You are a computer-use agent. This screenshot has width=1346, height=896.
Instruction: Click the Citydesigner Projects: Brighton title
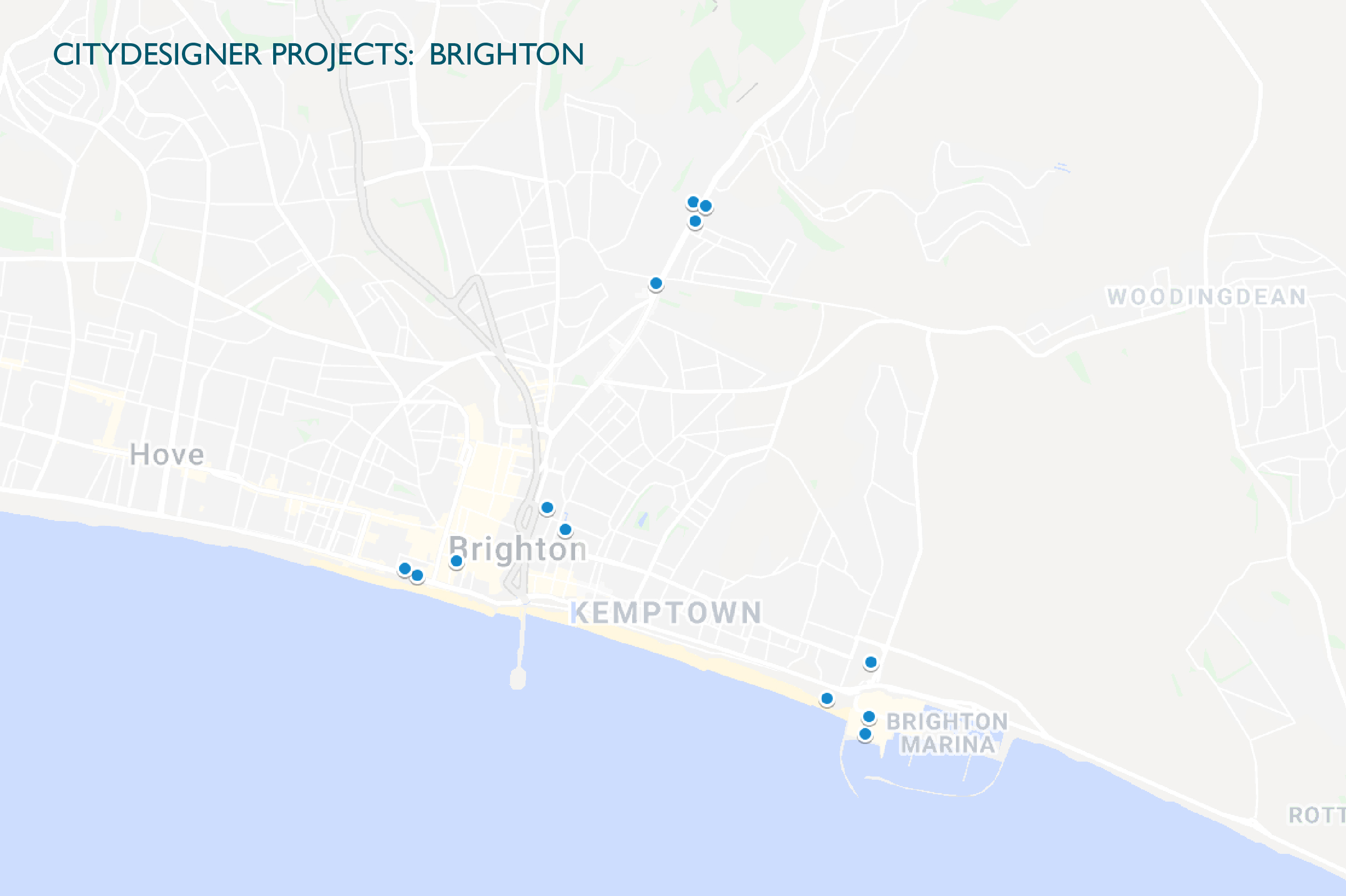[x=318, y=55]
